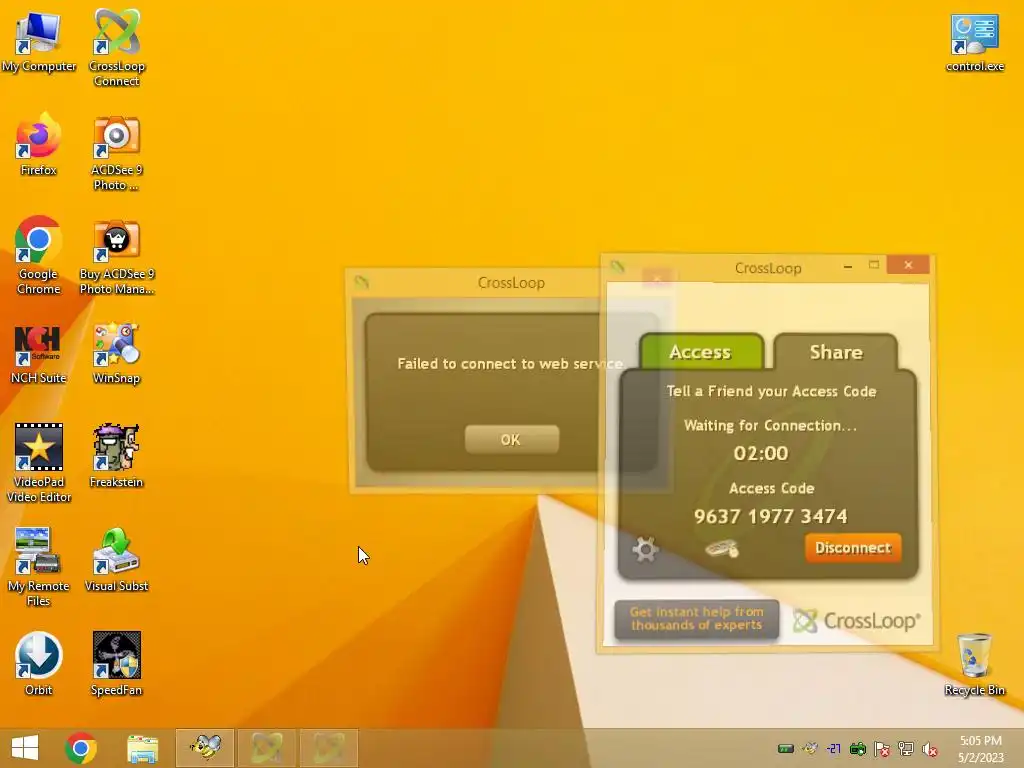Launch the SpeedFan desktop shortcut
1024x768 pixels.
116,664
